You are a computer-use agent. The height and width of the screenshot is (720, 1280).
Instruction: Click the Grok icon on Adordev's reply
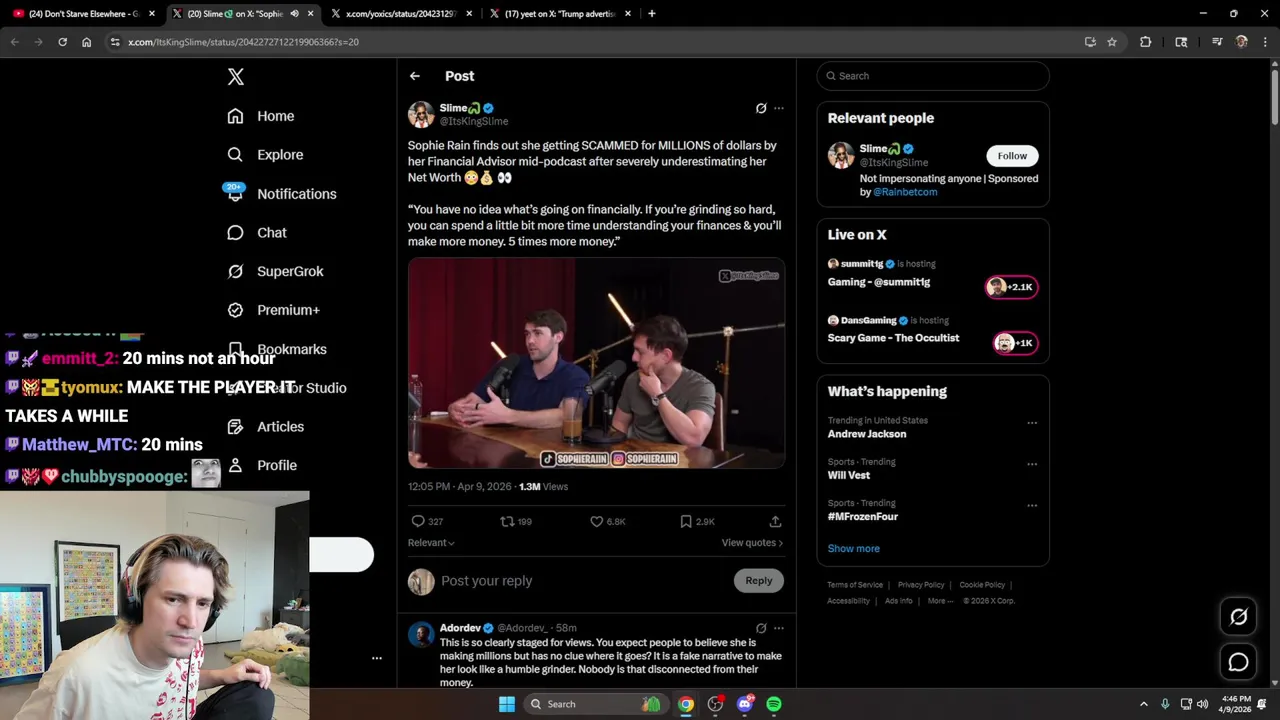click(761, 628)
